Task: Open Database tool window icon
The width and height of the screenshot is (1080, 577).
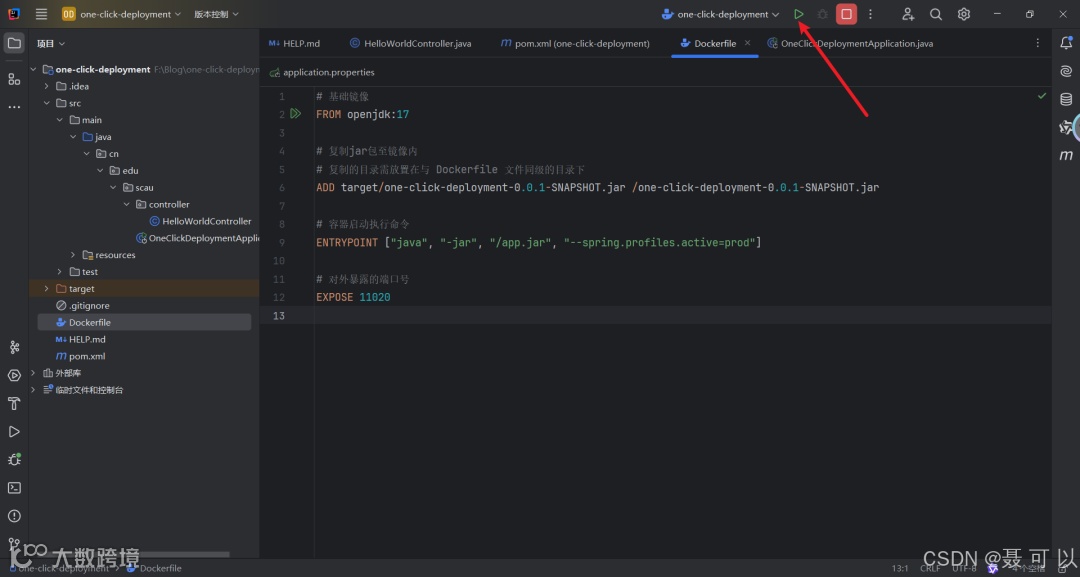Action: coord(1066,99)
